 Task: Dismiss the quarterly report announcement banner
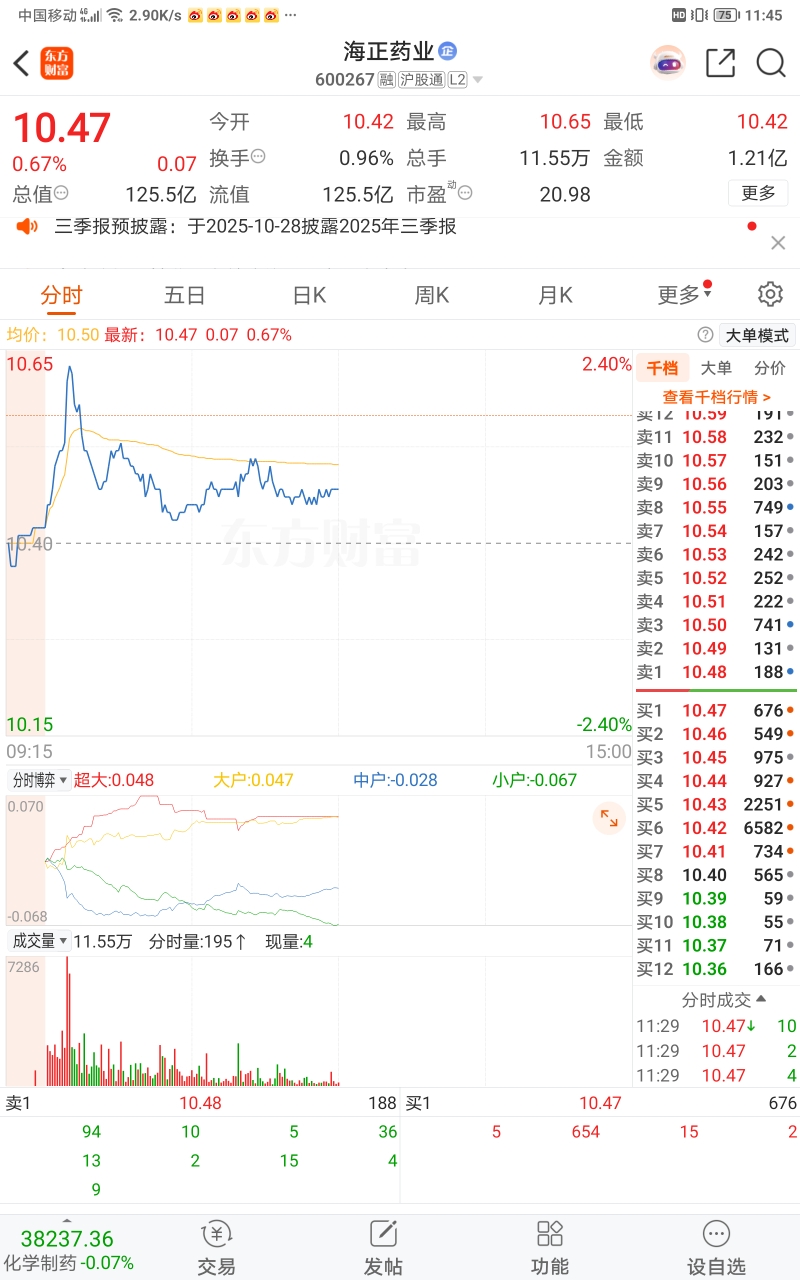click(x=778, y=243)
